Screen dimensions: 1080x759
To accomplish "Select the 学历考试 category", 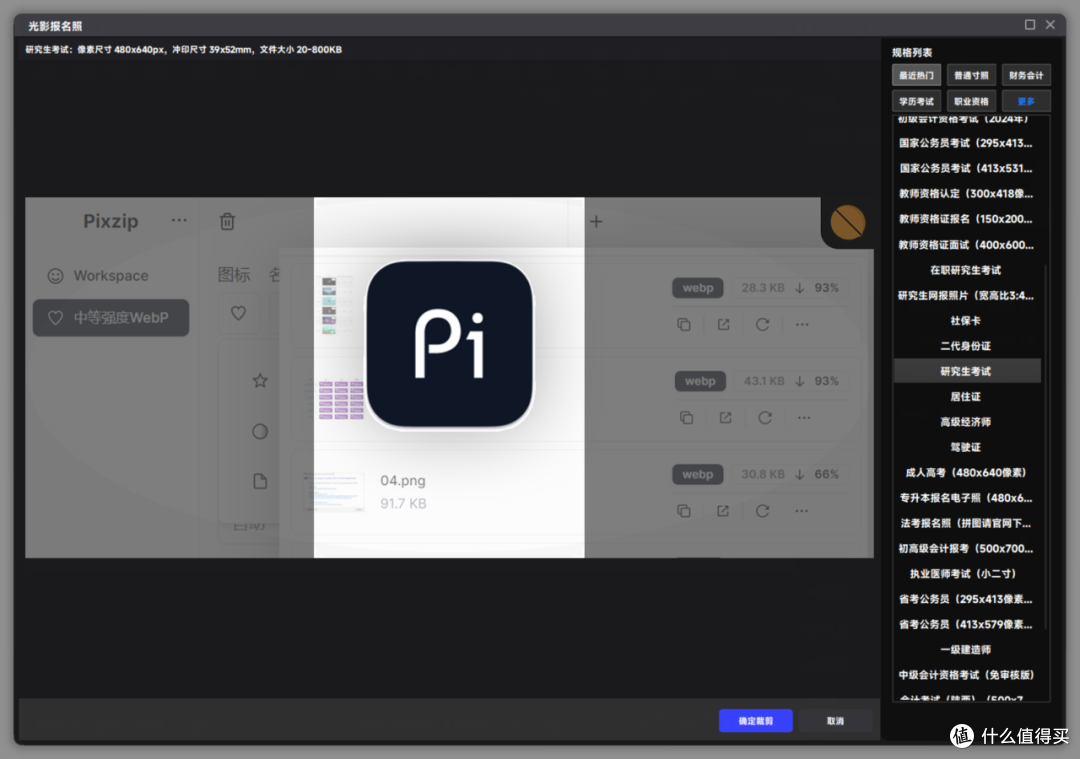I will pyautogui.click(x=916, y=101).
